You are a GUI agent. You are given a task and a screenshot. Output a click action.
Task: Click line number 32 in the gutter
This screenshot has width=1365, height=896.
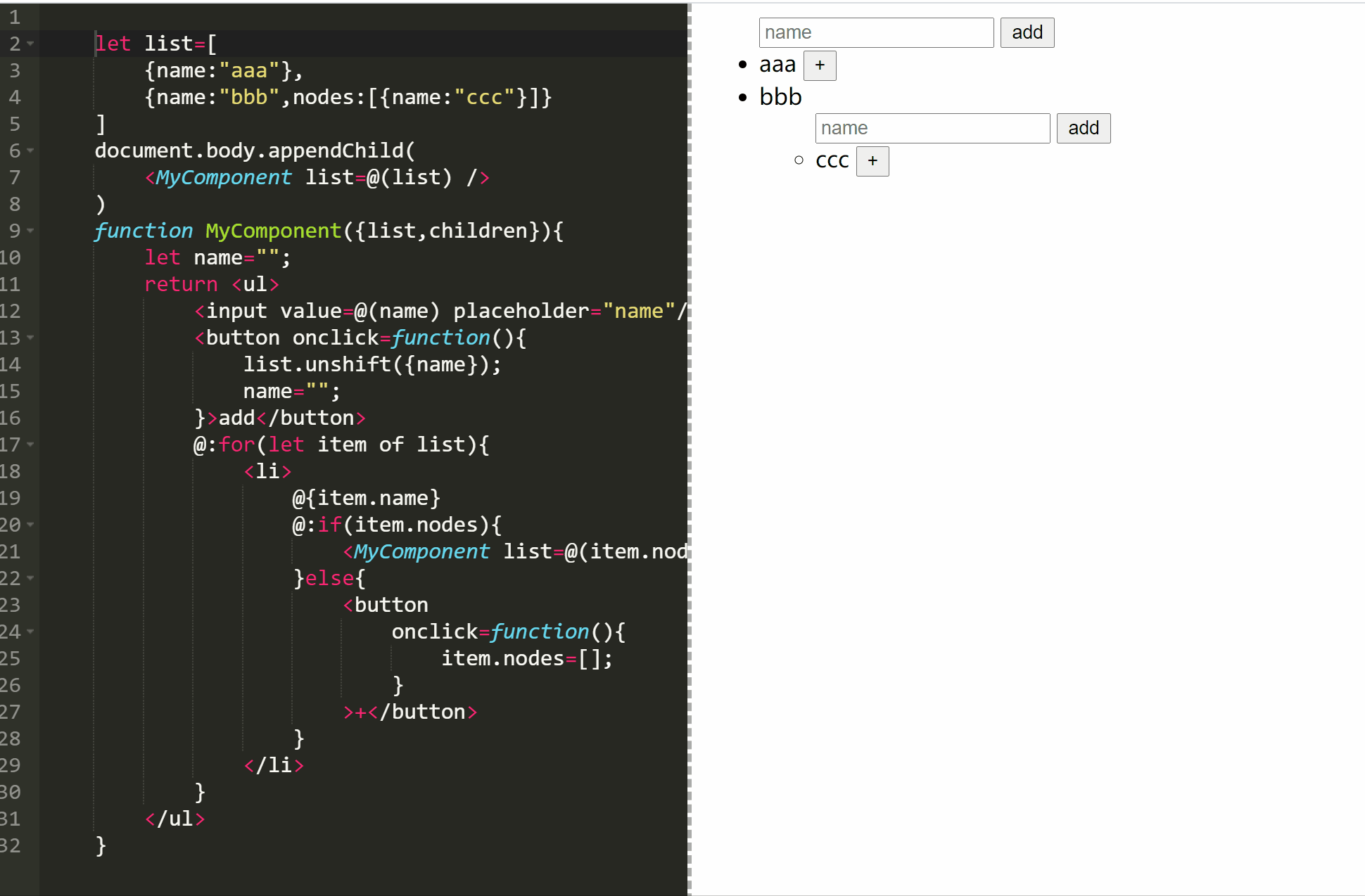[x=11, y=845]
